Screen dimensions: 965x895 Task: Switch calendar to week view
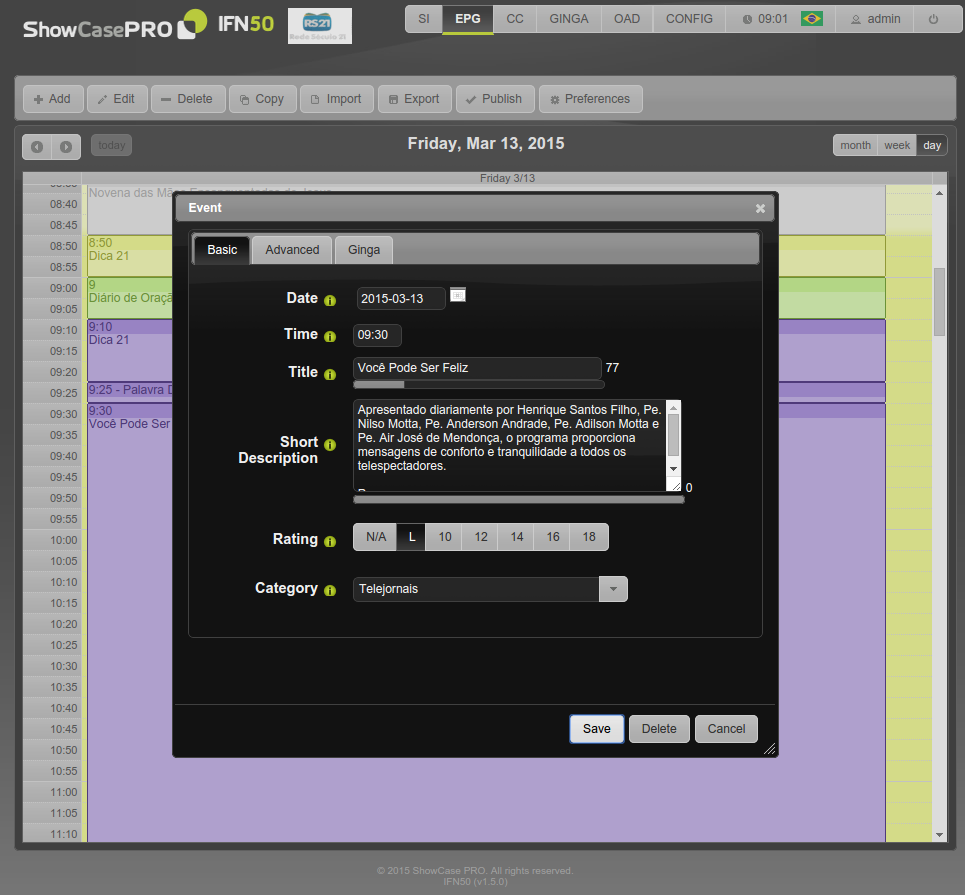897,145
